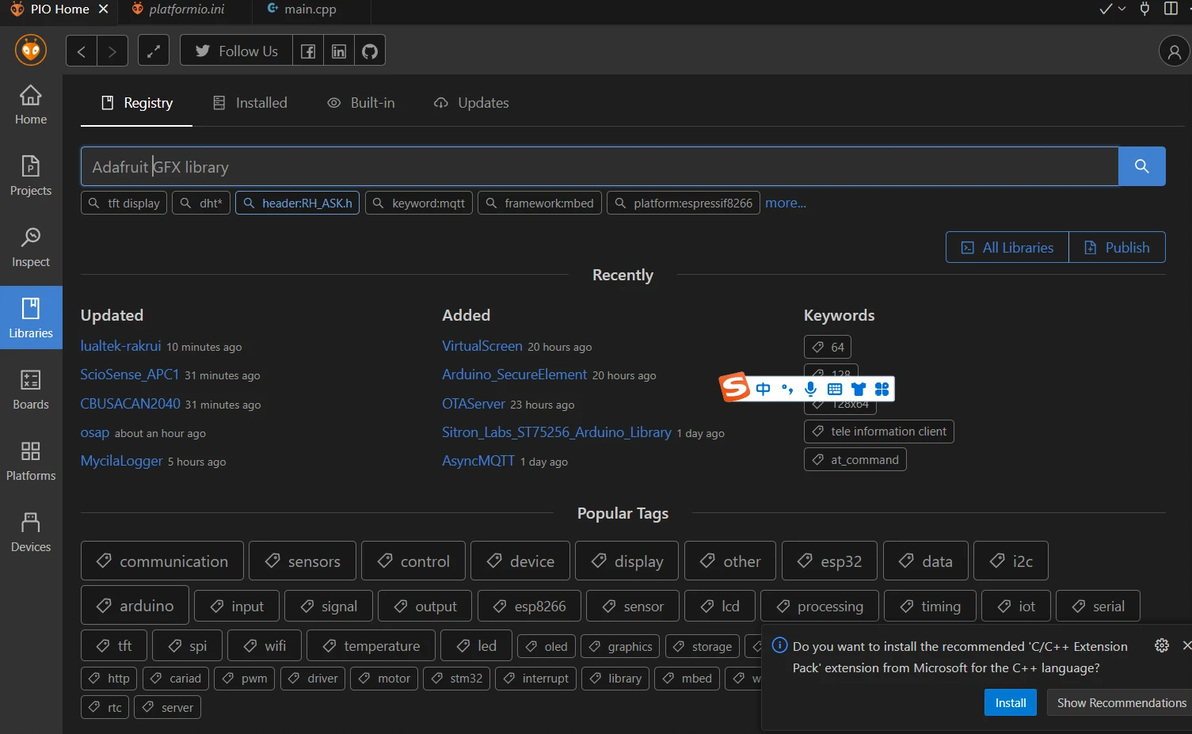Open the VirtualScreen library link
1192x734 pixels.
point(482,346)
